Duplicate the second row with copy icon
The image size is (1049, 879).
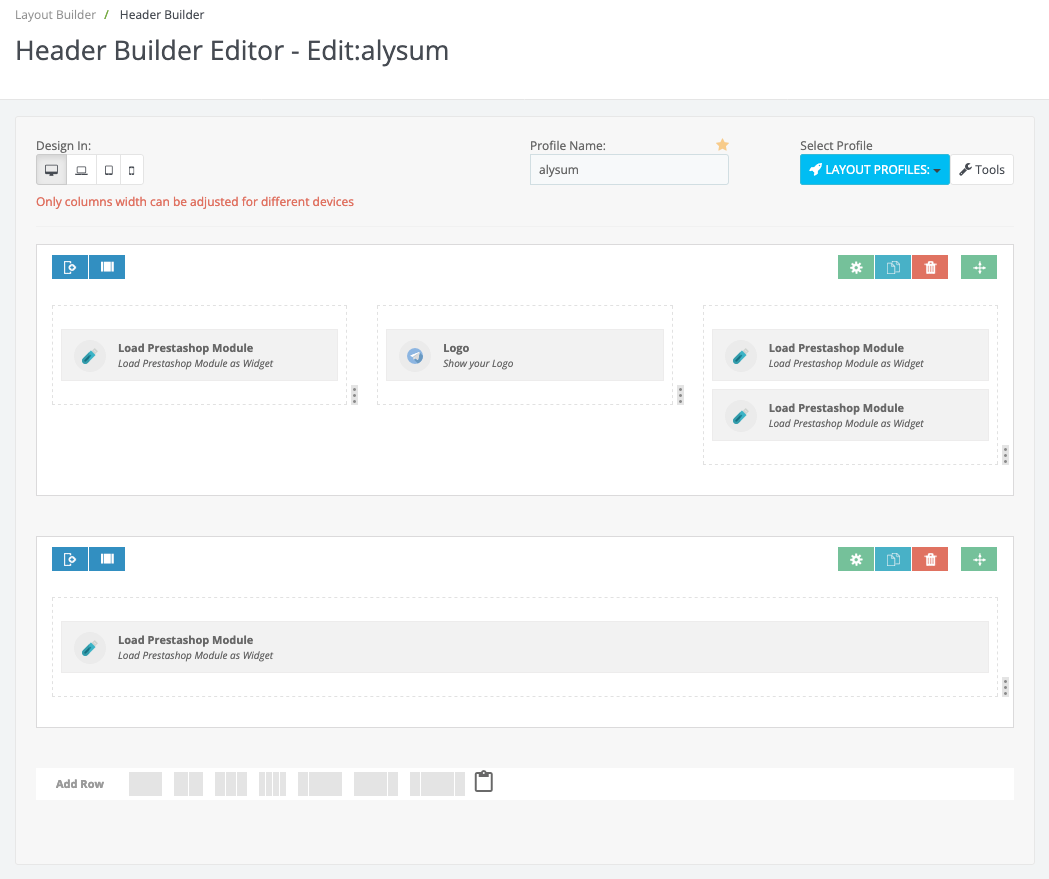tap(893, 559)
